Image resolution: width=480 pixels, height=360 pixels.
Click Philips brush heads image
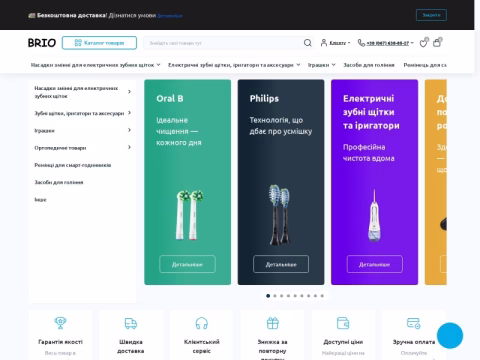(x=280, y=215)
